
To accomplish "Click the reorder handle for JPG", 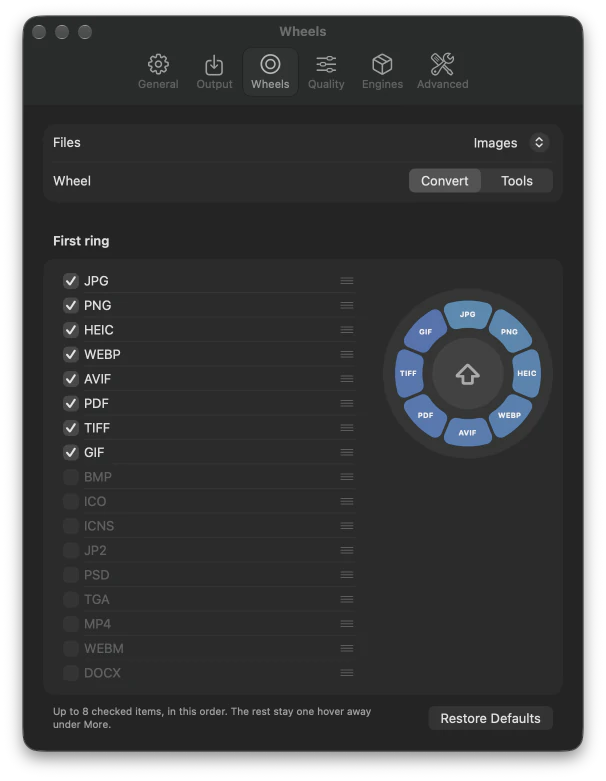I will [347, 281].
